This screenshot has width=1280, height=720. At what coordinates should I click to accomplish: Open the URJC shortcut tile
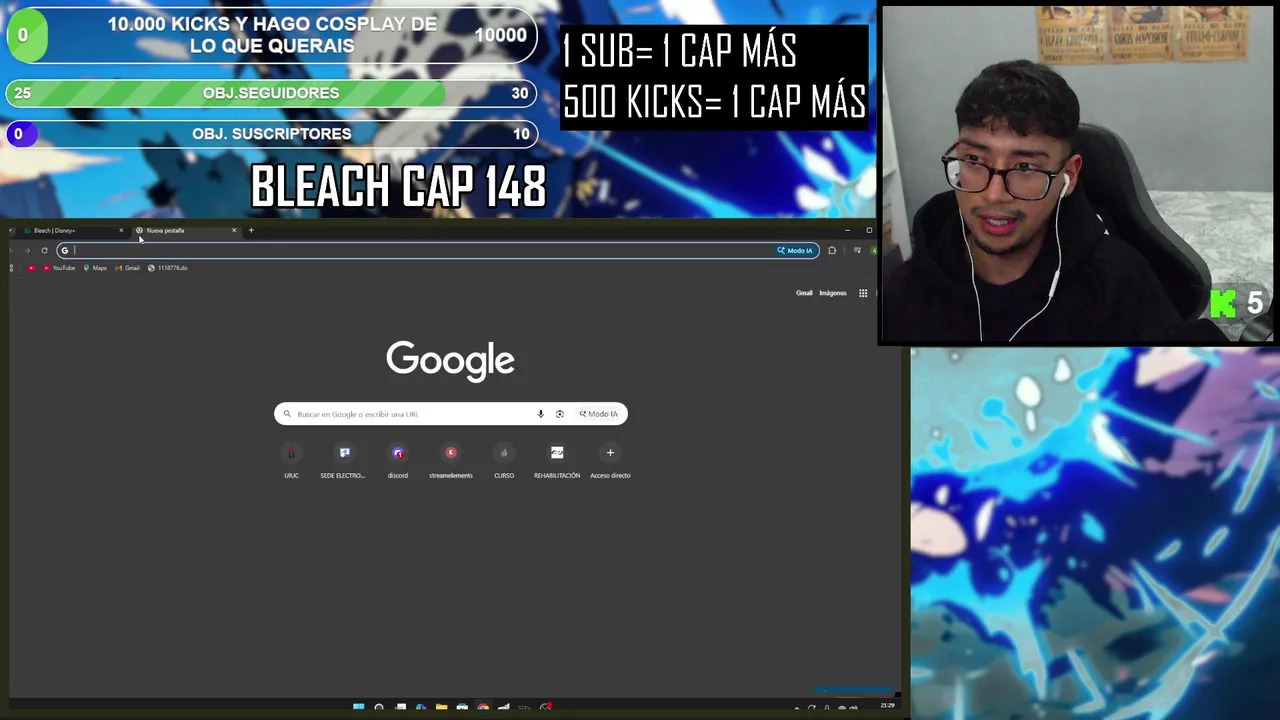tap(291, 461)
